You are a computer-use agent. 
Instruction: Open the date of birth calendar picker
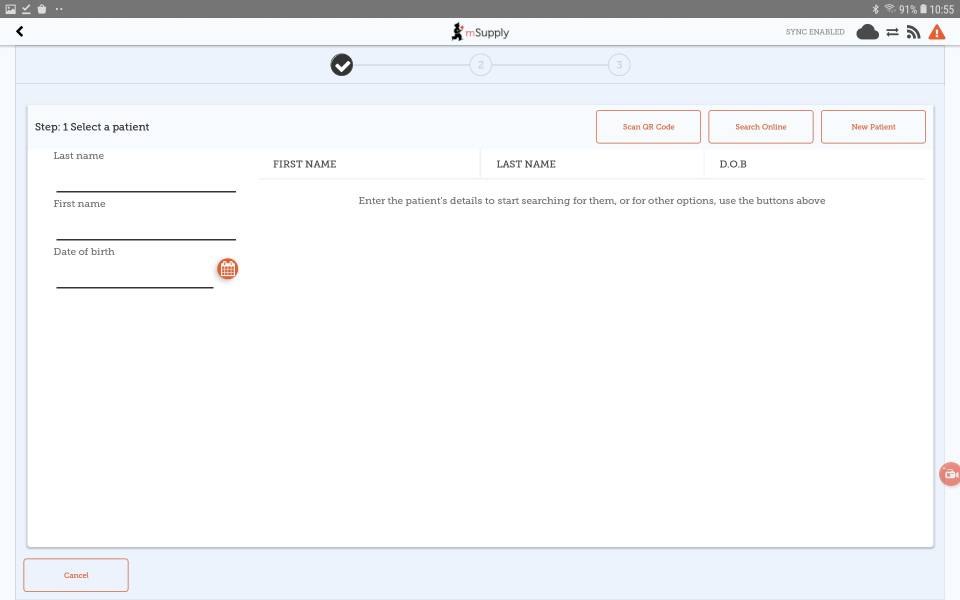click(228, 269)
